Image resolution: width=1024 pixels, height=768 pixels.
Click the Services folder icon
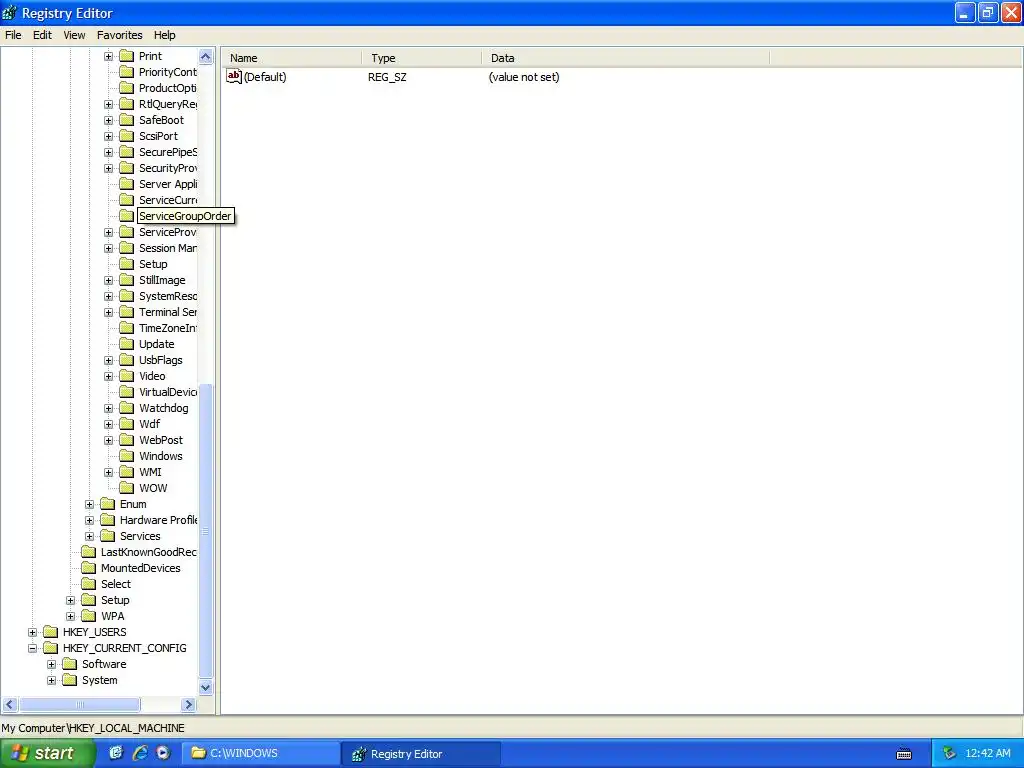[108, 536]
